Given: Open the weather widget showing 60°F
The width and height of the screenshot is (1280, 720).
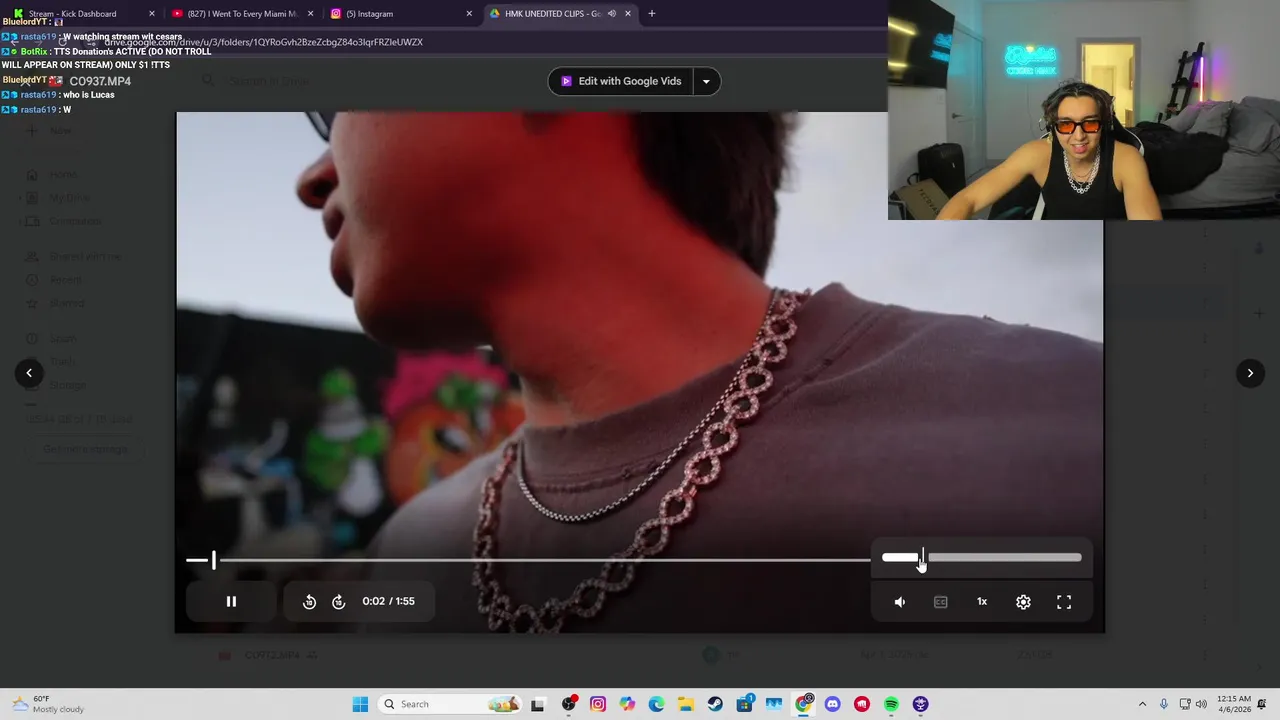Looking at the screenshot, I should [48, 704].
